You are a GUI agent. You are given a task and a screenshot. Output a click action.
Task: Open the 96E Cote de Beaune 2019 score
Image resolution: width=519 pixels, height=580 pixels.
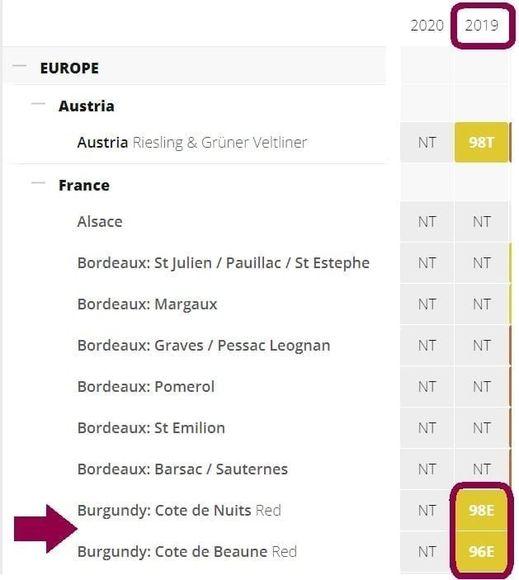coord(481,552)
